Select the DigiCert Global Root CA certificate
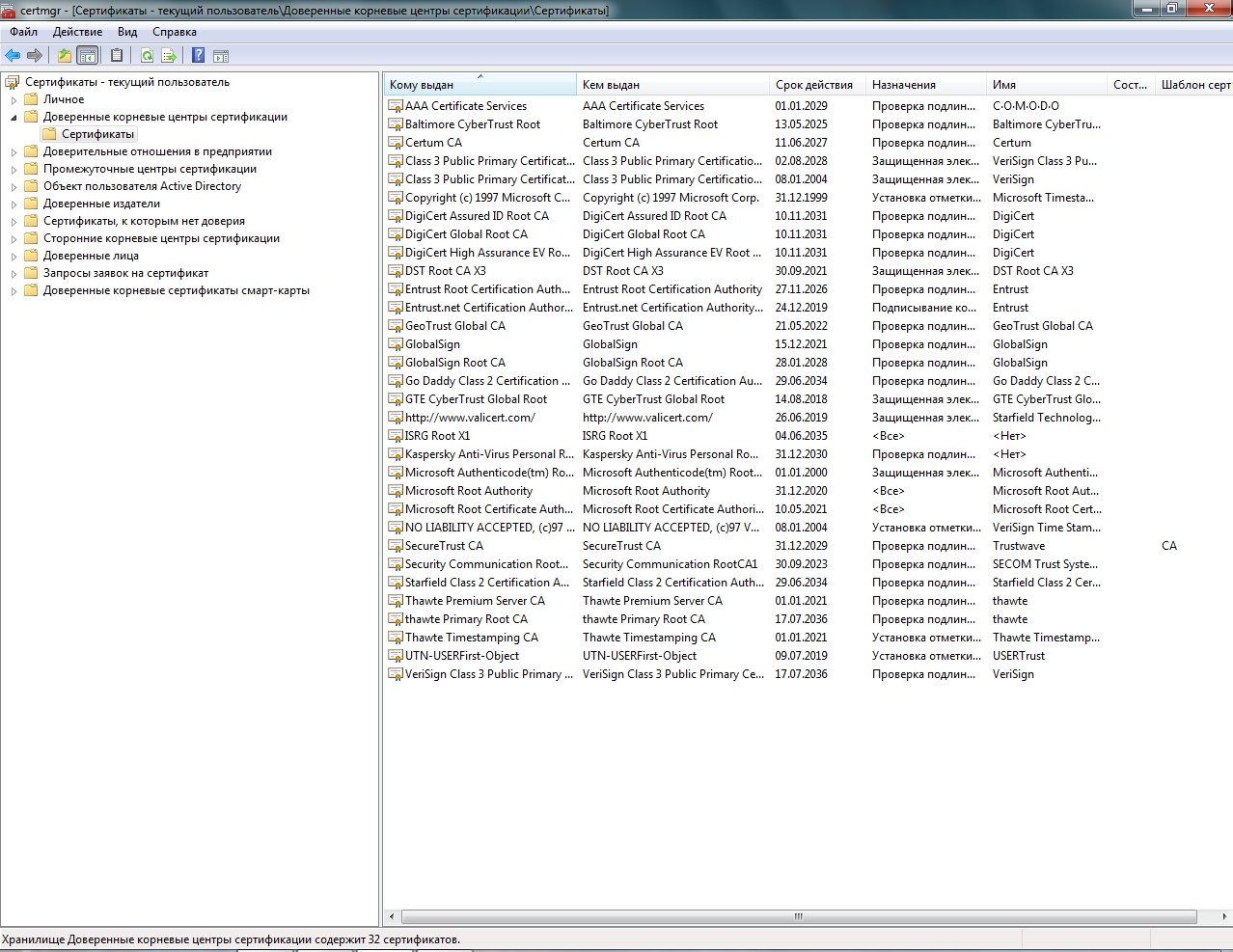 (466, 234)
